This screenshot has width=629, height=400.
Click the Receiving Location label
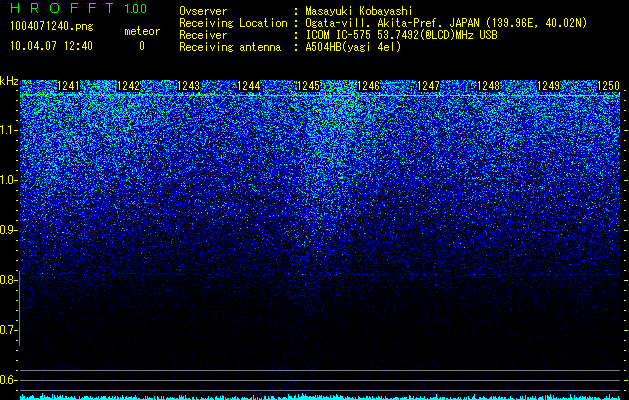(x=233, y=23)
